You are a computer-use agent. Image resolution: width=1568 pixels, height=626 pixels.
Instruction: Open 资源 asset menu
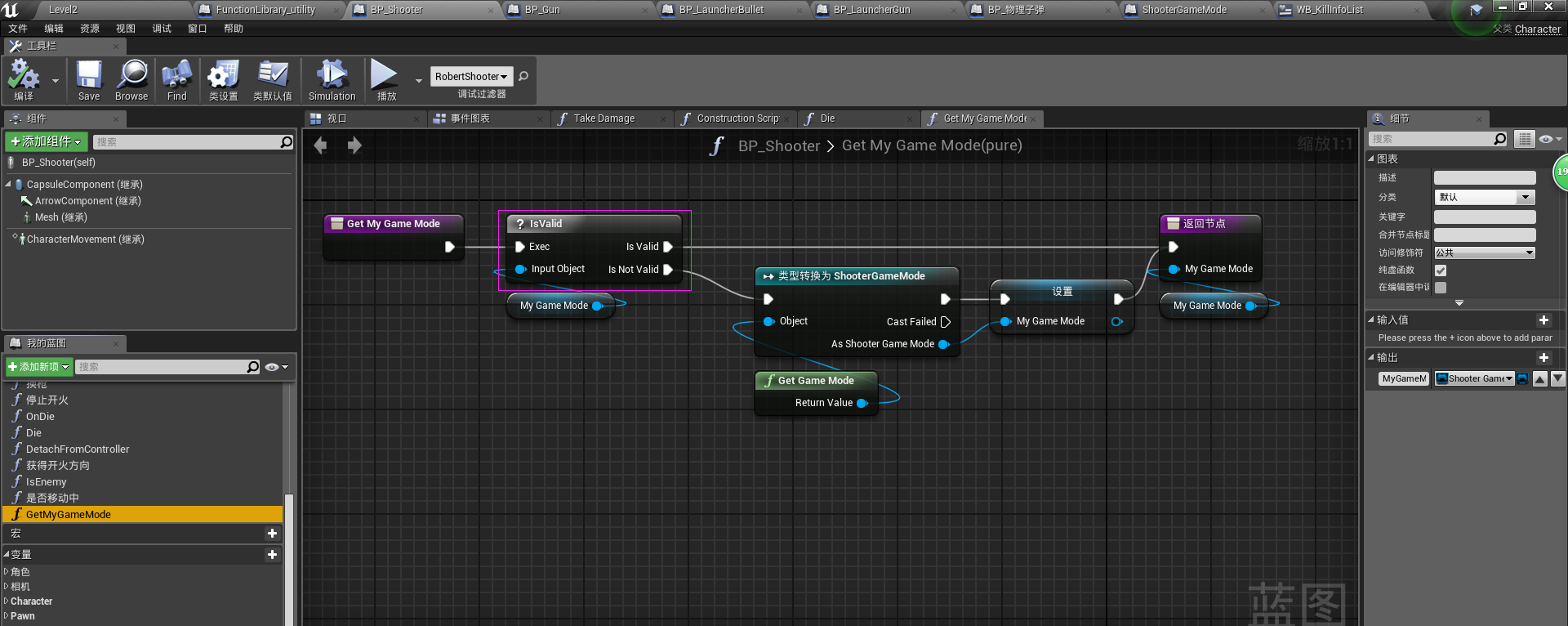click(x=90, y=29)
